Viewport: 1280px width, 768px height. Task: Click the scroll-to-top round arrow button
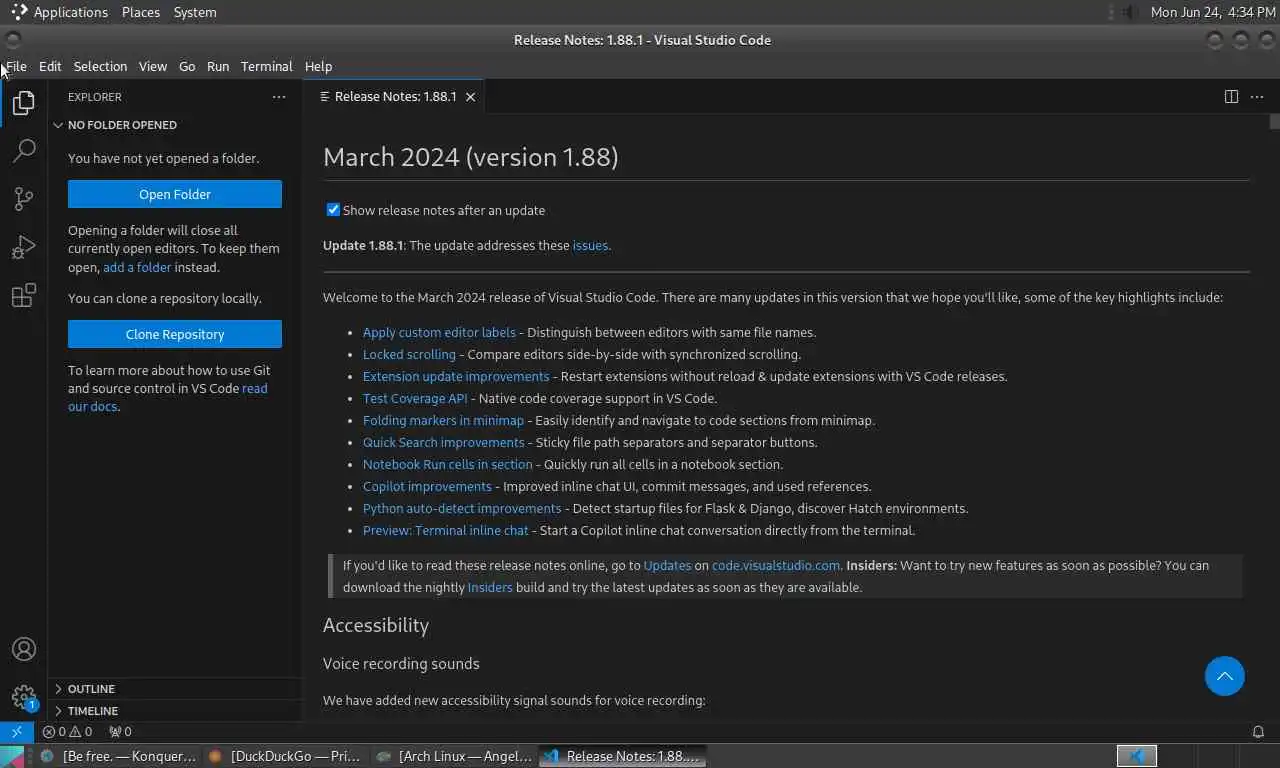(x=1224, y=676)
